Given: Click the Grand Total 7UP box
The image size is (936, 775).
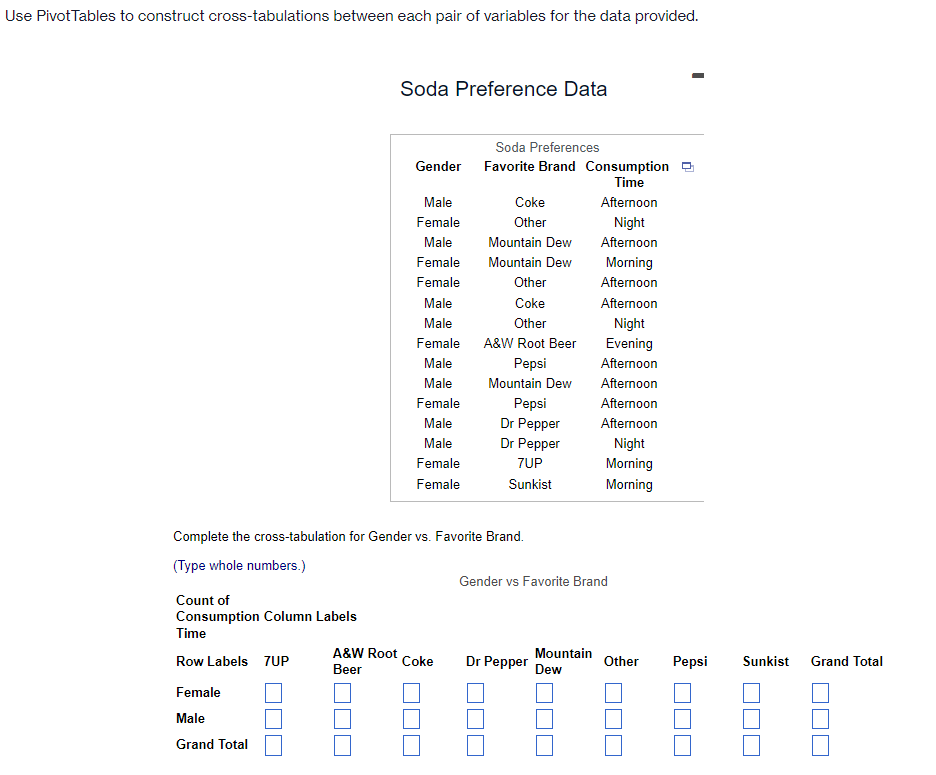Looking at the screenshot, I should click(273, 744).
